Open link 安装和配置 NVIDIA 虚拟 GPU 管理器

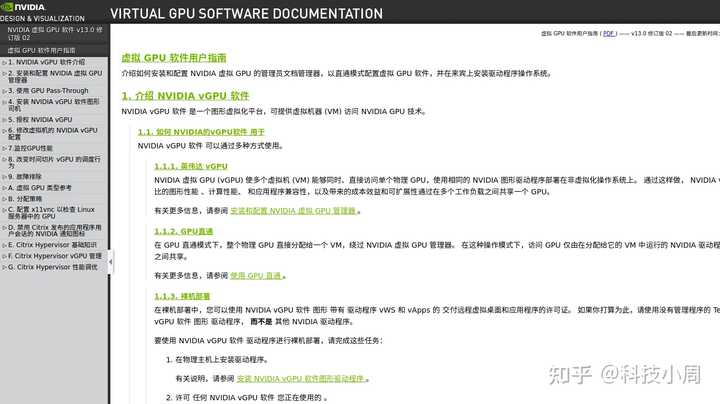pos(293,211)
